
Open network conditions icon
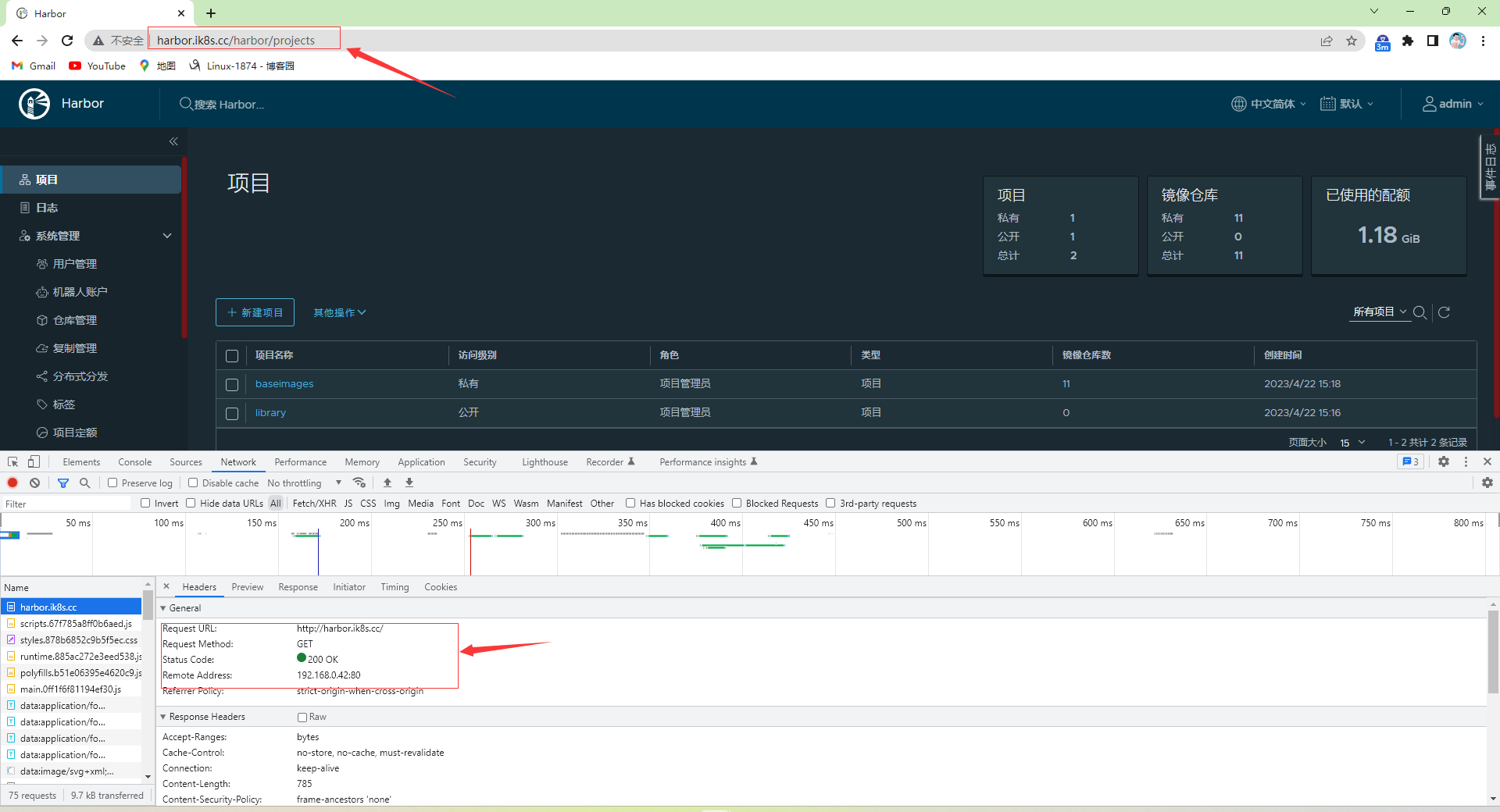(x=359, y=483)
